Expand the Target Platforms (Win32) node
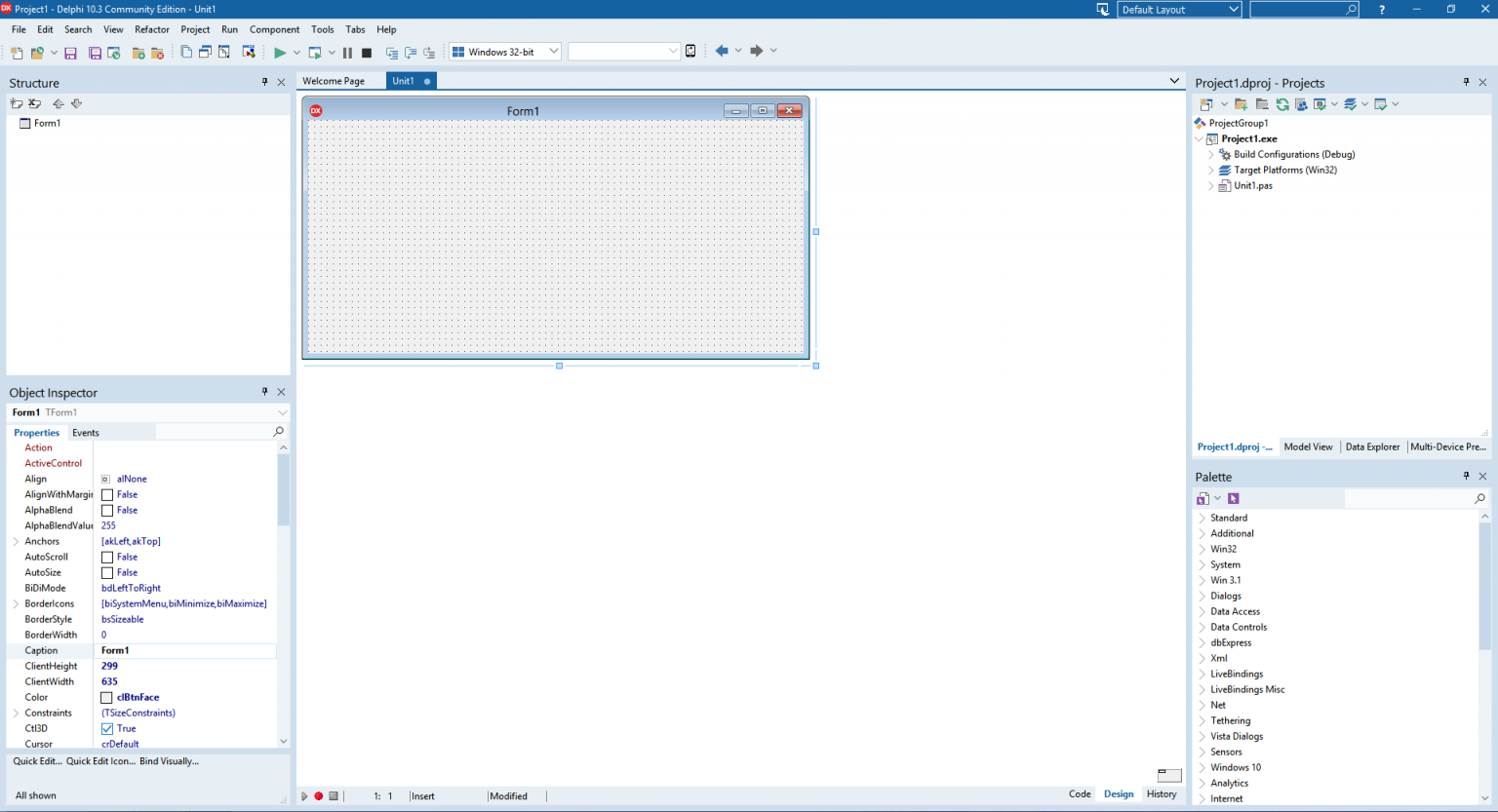1498x812 pixels. (1211, 171)
